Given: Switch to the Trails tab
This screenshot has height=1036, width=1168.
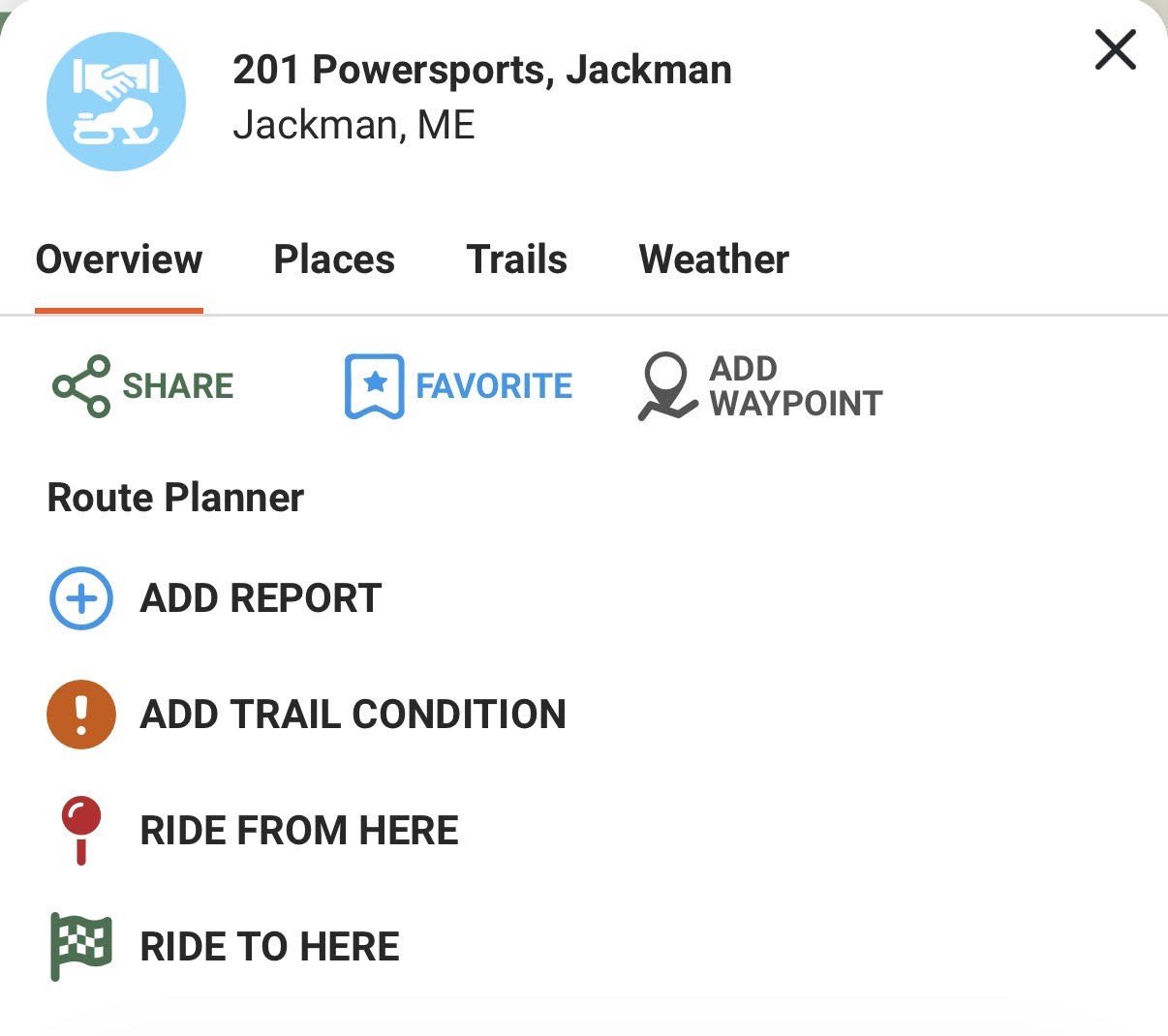Looking at the screenshot, I should click(x=517, y=259).
